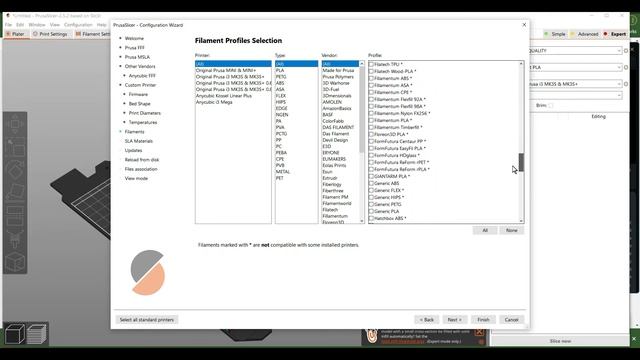The width and height of the screenshot is (640, 360).
Task: Select the Rotate tool in the left toolbar
Action: [x=15, y=169]
